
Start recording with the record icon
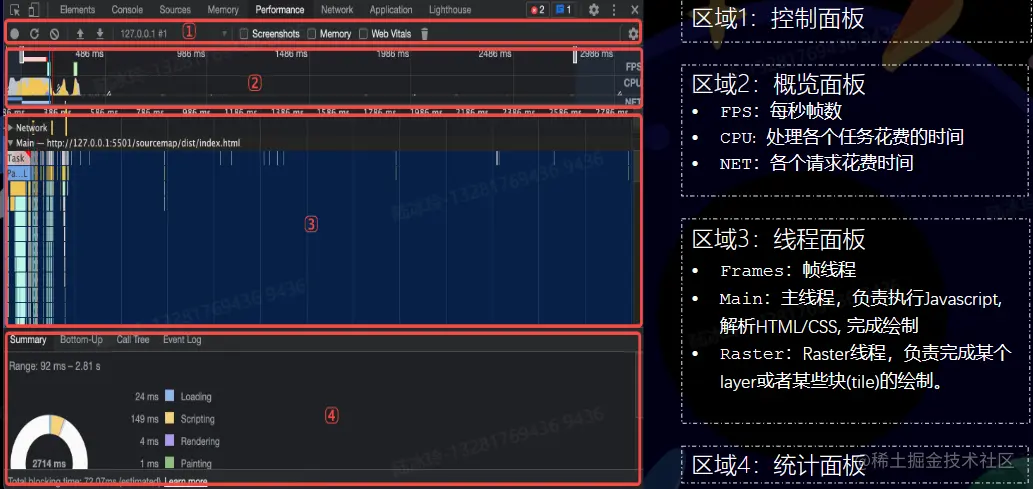(x=15, y=34)
